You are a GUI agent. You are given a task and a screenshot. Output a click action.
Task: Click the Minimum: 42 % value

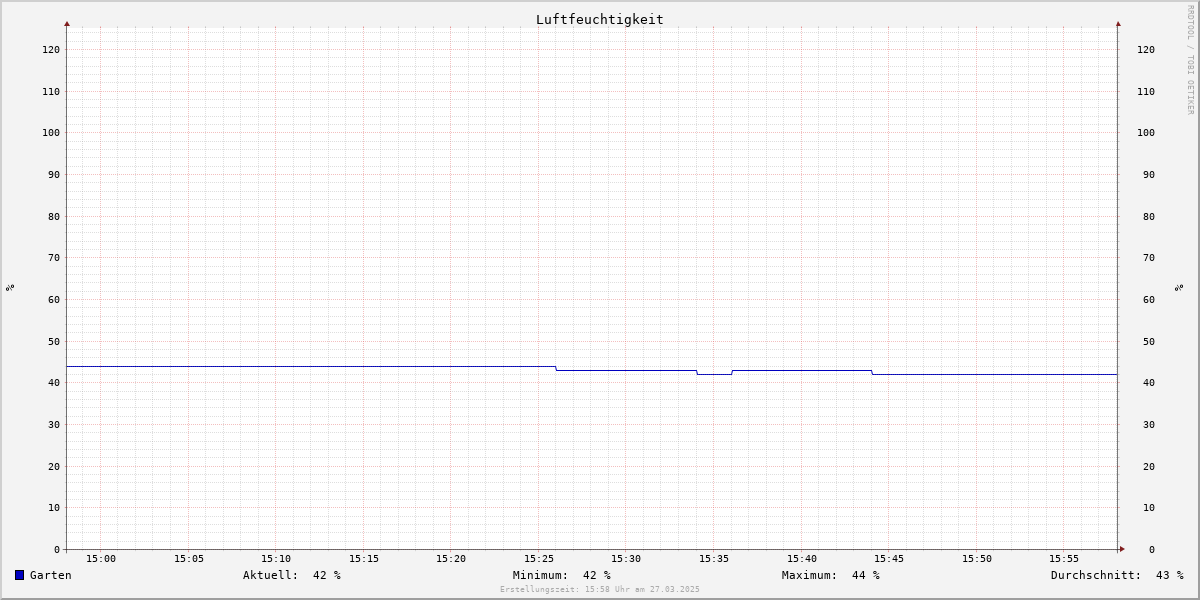(562, 575)
